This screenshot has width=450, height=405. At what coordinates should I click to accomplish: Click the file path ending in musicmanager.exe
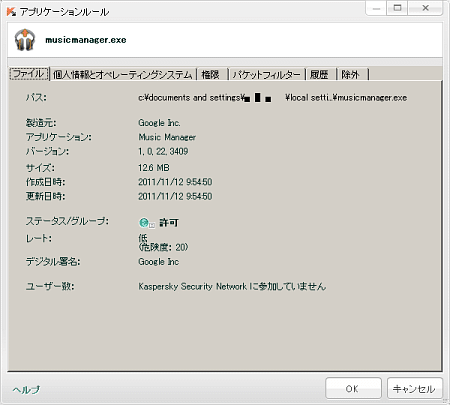(x=272, y=98)
